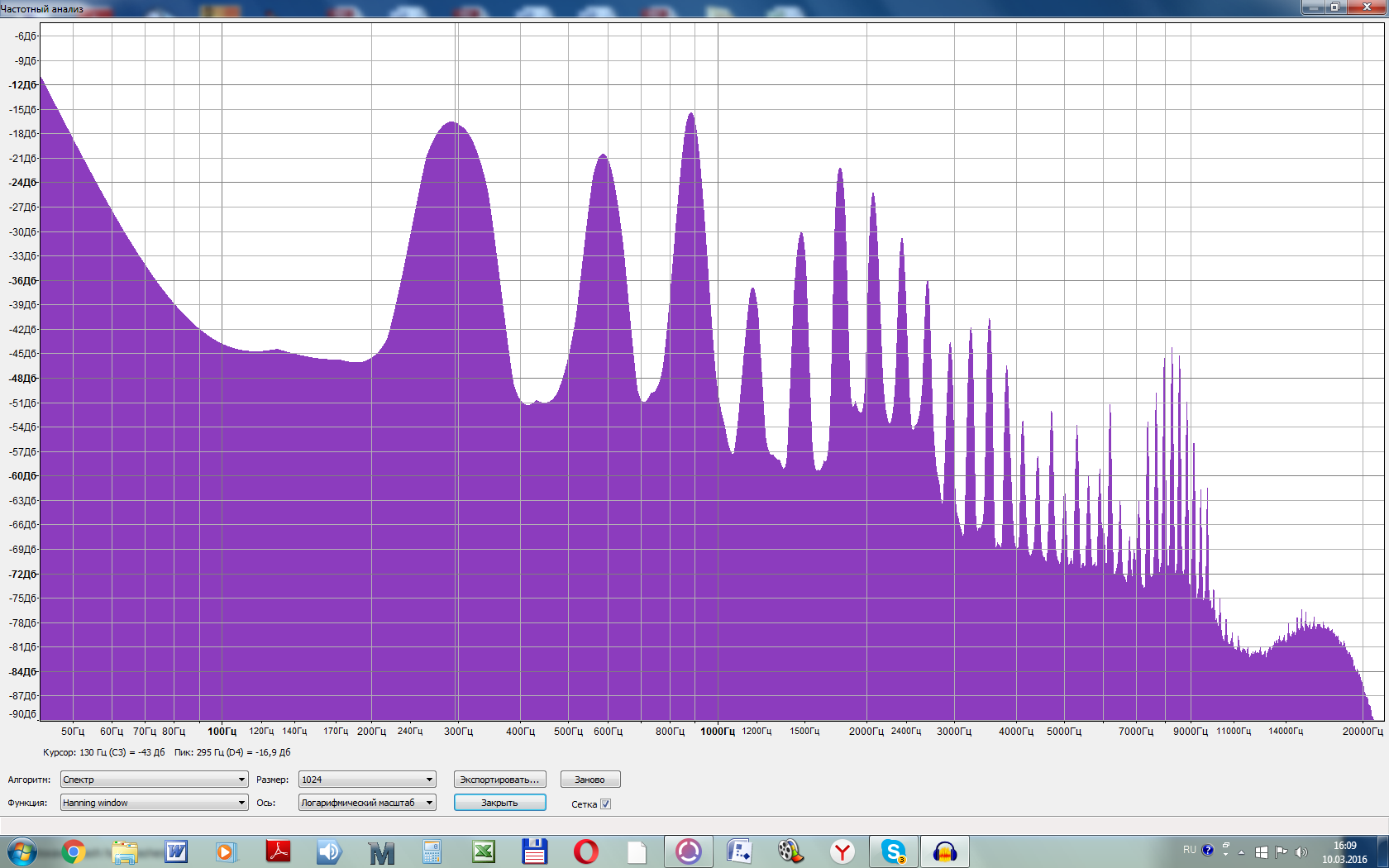Open the Ось dropdown with Логарифмический масштаб
Screen dimensions: 1389x868
click(367, 803)
